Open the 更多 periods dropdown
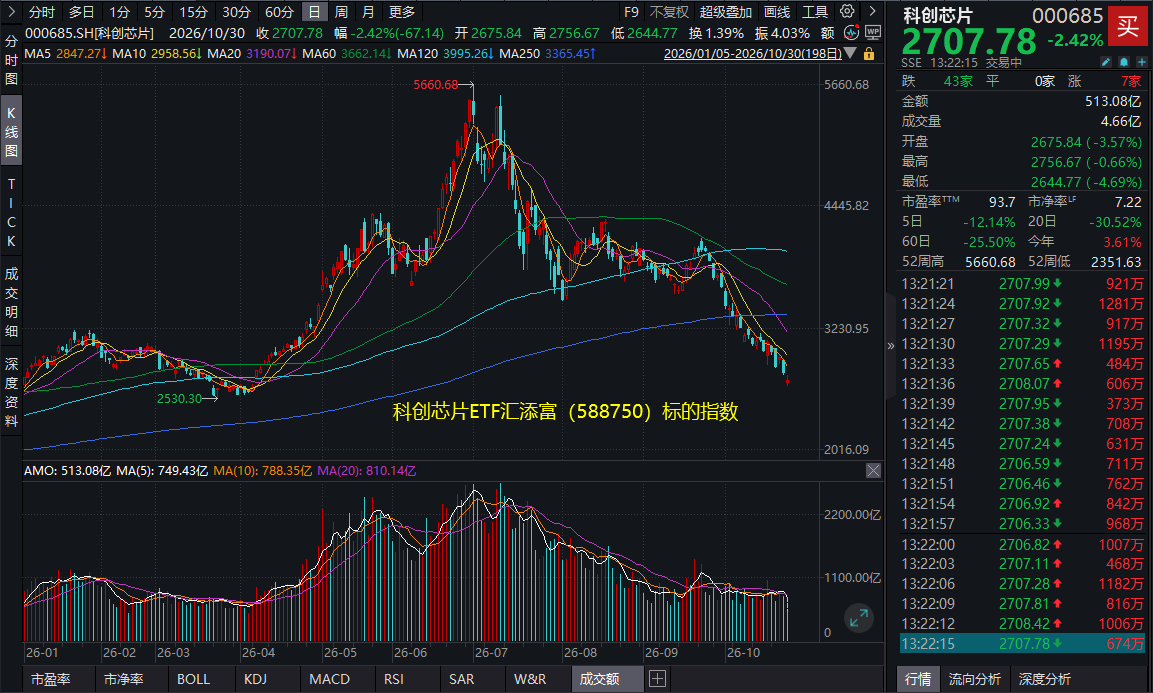 (401, 12)
